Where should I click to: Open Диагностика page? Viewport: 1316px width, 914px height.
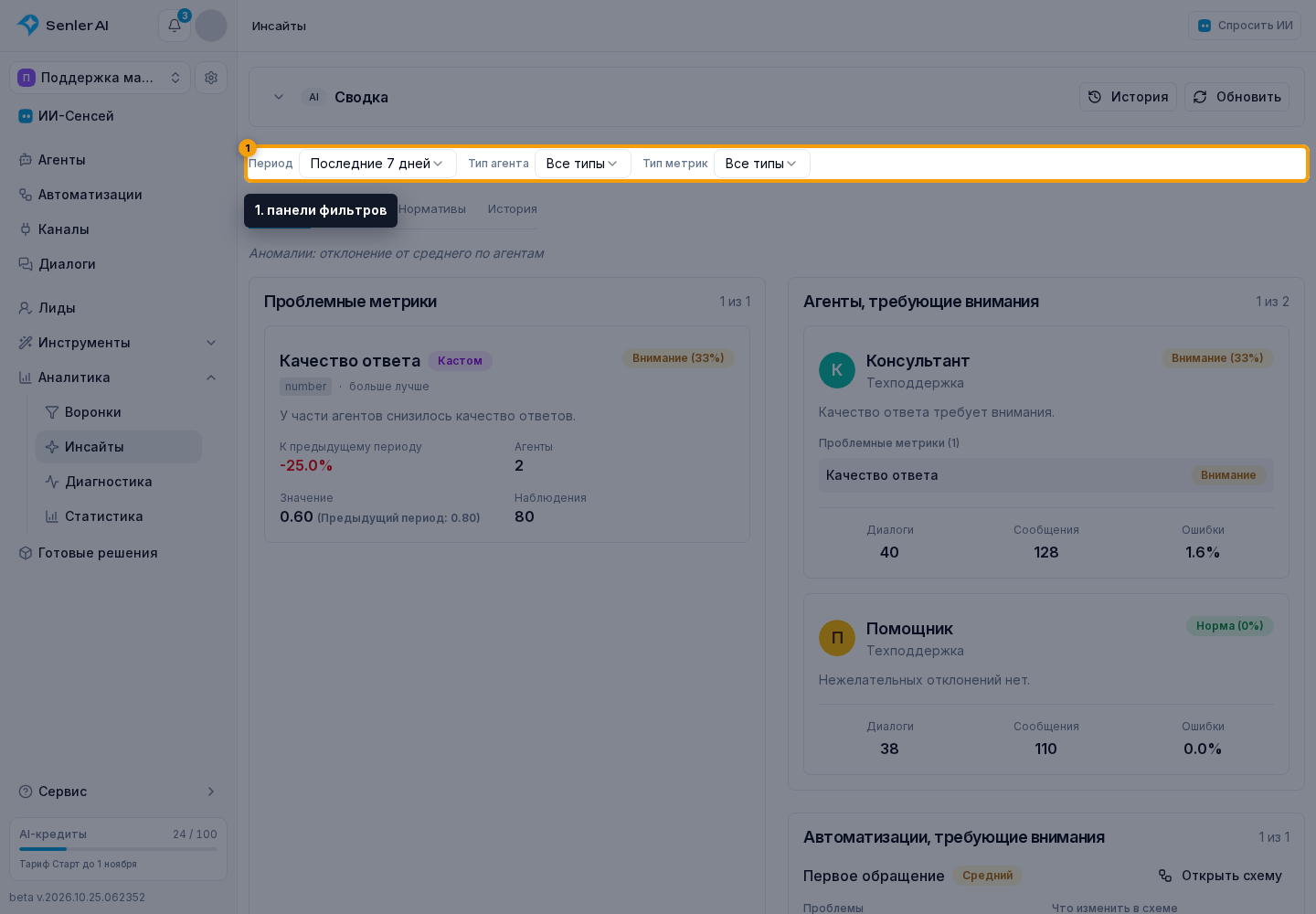(119, 482)
